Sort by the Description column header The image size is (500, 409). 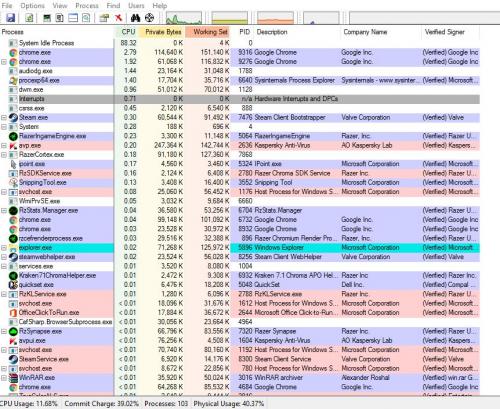tap(298, 32)
